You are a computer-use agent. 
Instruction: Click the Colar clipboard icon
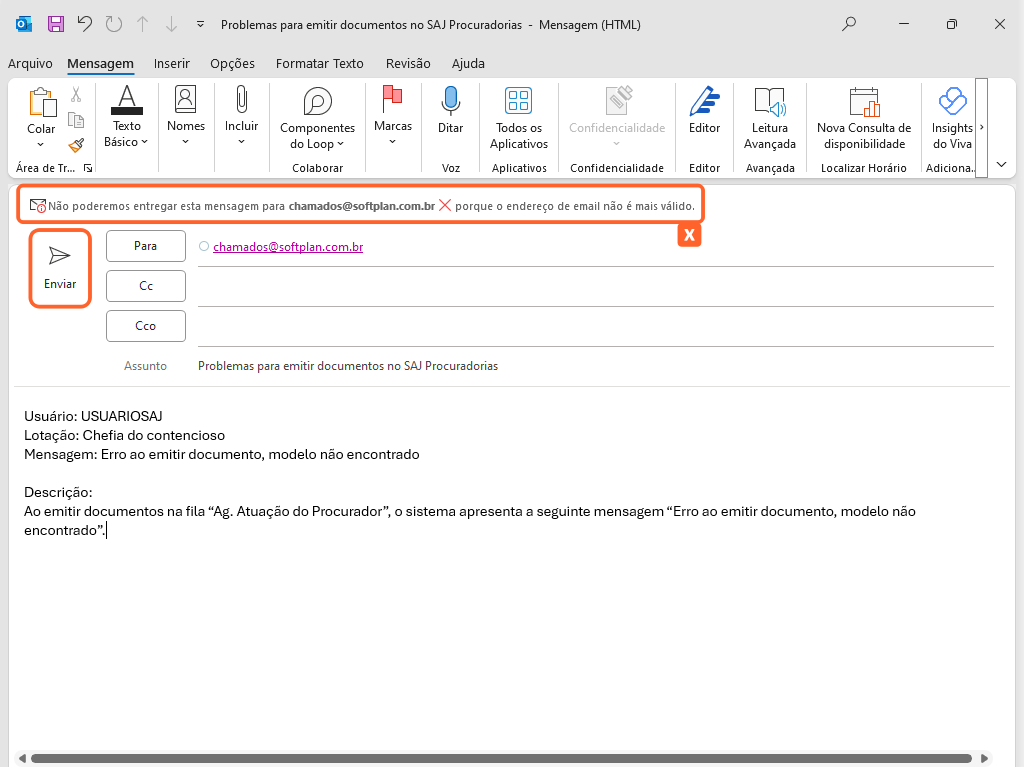point(42,103)
